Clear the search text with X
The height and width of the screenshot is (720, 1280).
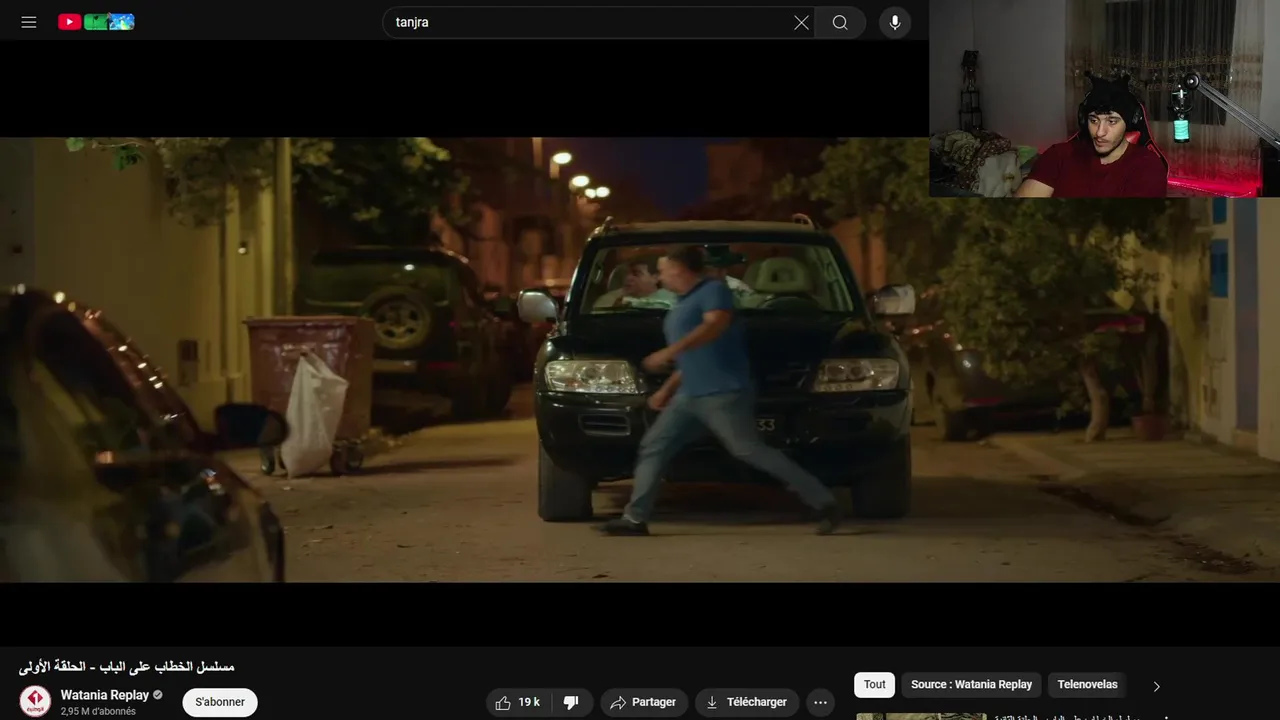(x=801, y=22)
